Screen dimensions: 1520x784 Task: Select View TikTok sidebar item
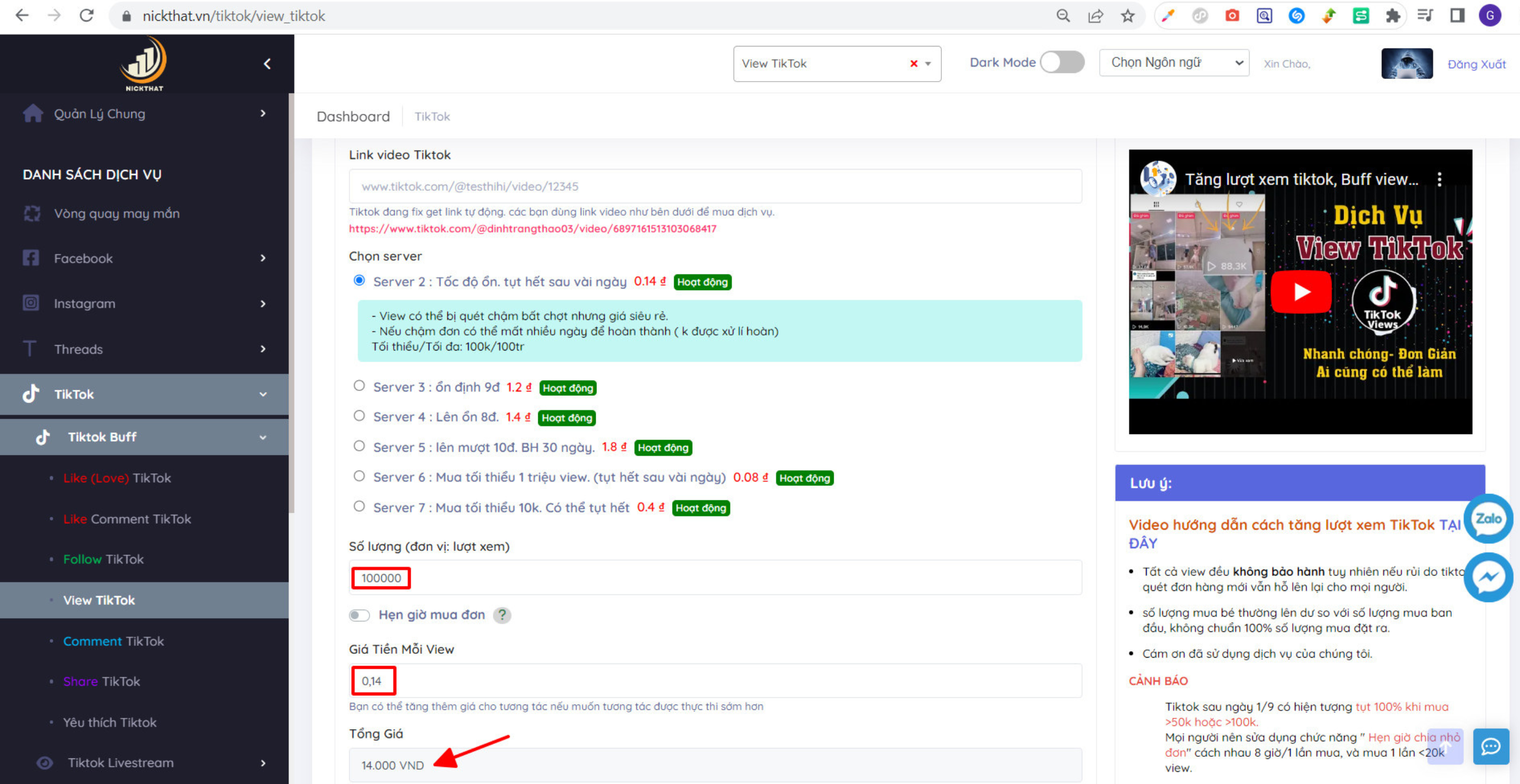[144, 600]
